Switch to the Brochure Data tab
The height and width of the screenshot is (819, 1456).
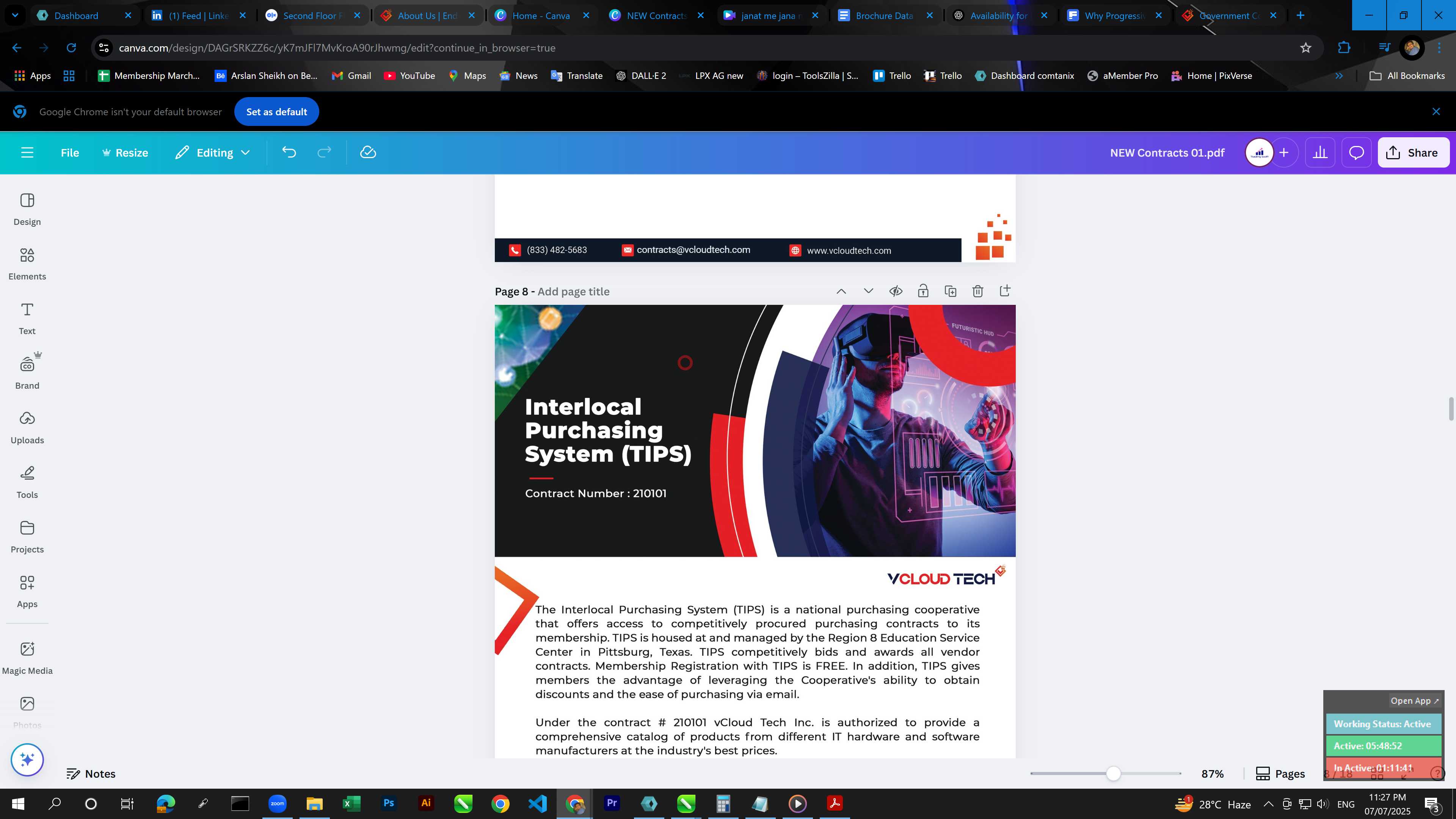tap(884, 15)
